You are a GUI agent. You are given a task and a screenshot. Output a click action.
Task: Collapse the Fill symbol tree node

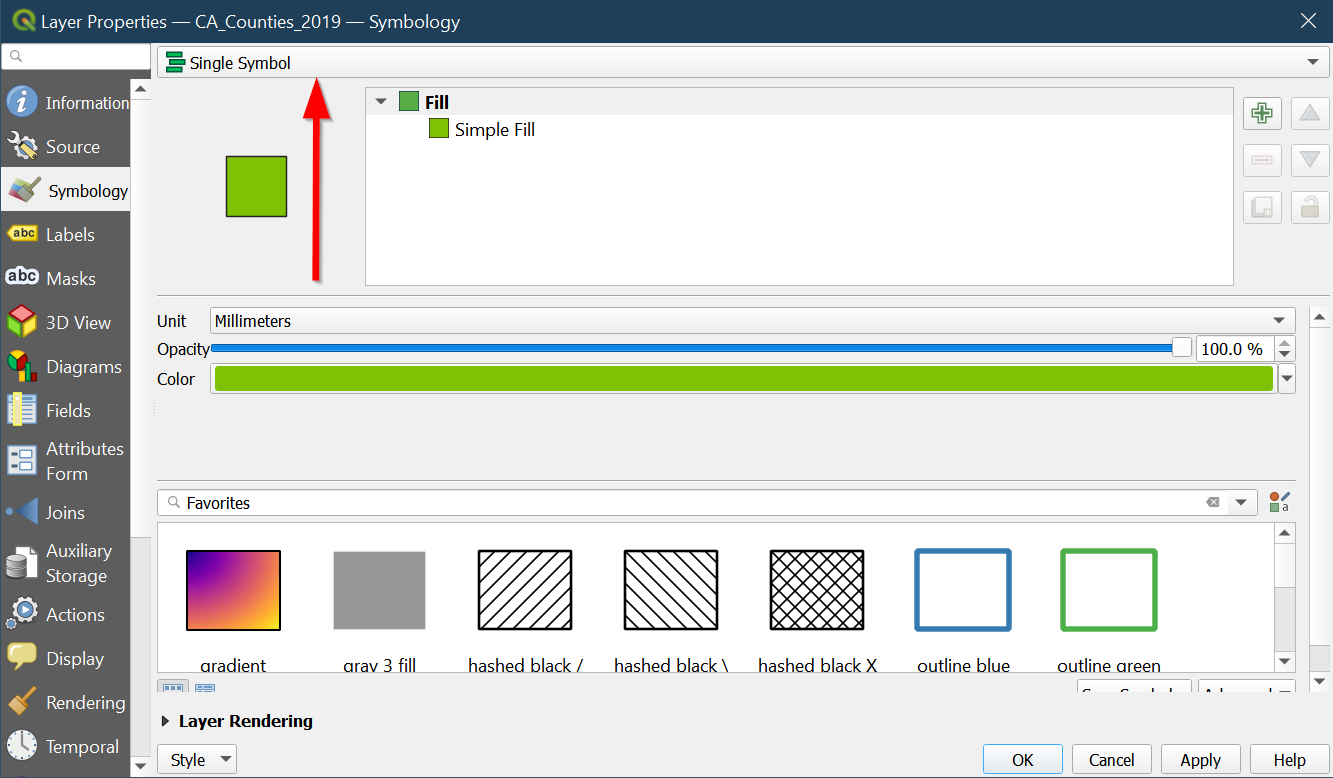(380, 102)
